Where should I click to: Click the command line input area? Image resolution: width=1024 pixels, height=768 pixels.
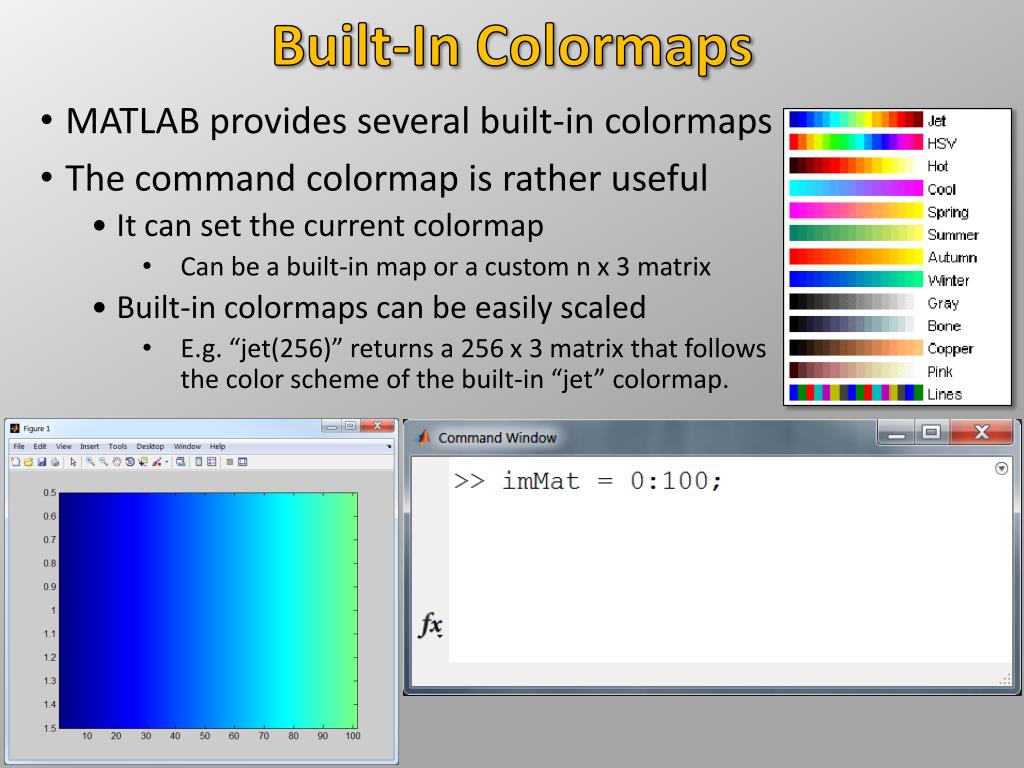730,560
